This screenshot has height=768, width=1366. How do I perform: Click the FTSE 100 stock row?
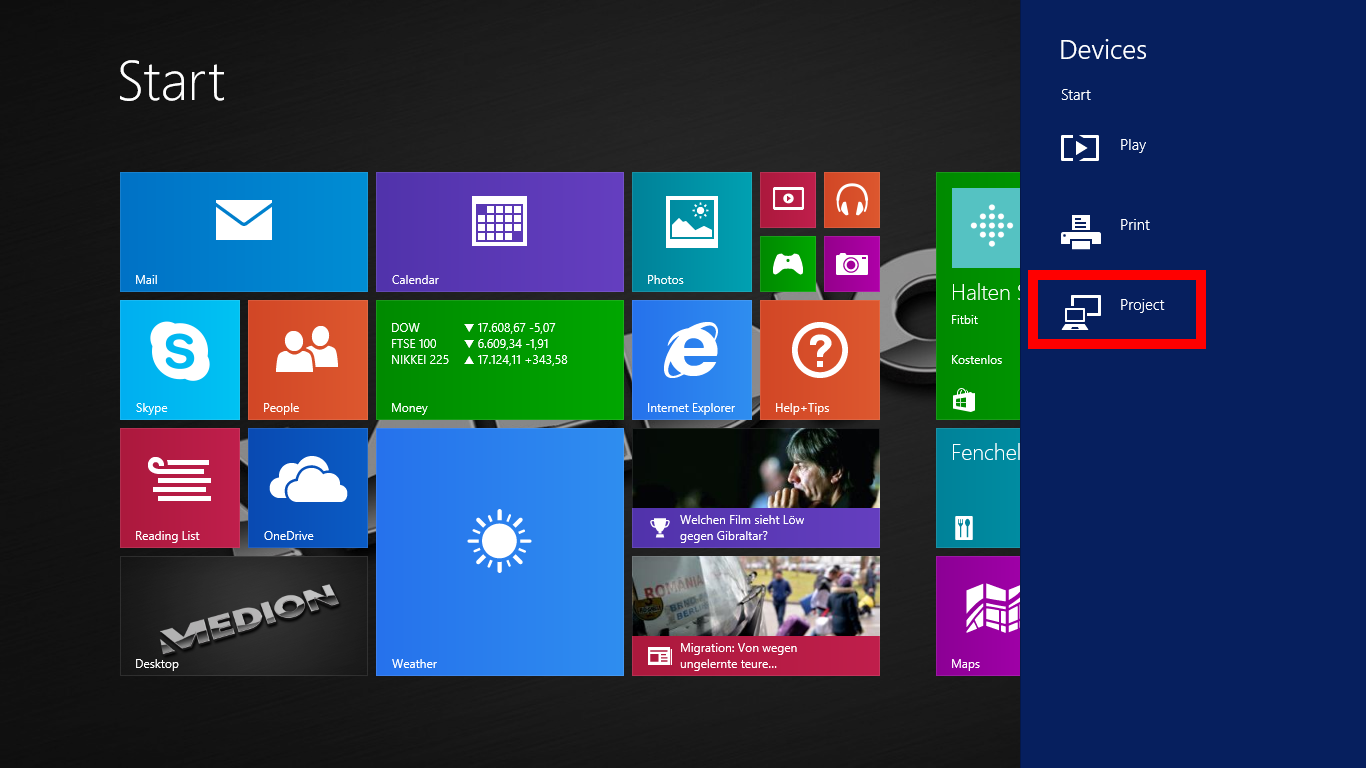470,344
